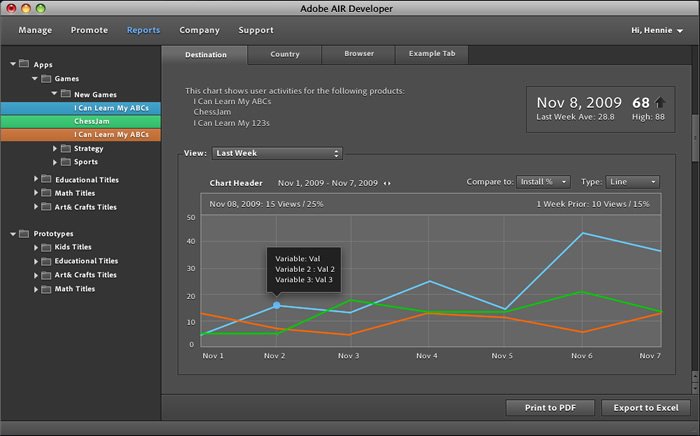The width and height of the screenshot is (700, 436).
Task: Click the Print to PDF button
Action: (x=550, y=407)
